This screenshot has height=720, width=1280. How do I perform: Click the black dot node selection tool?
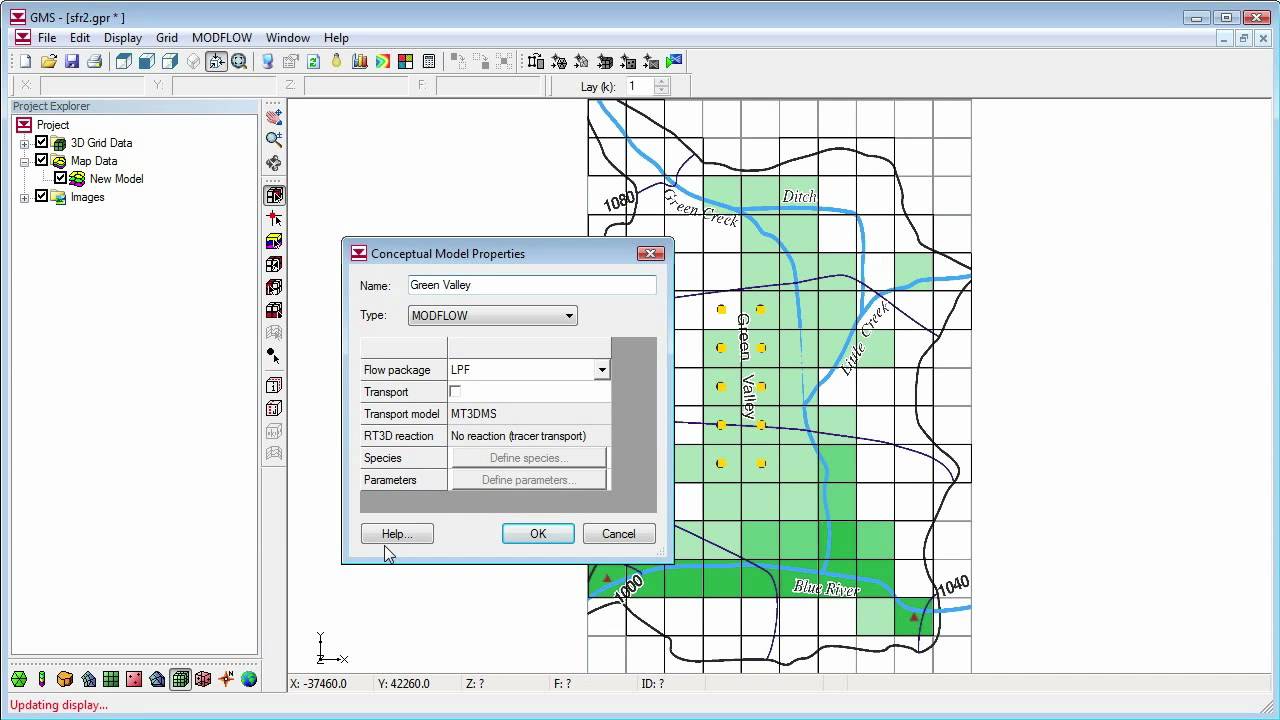point(274,355)
